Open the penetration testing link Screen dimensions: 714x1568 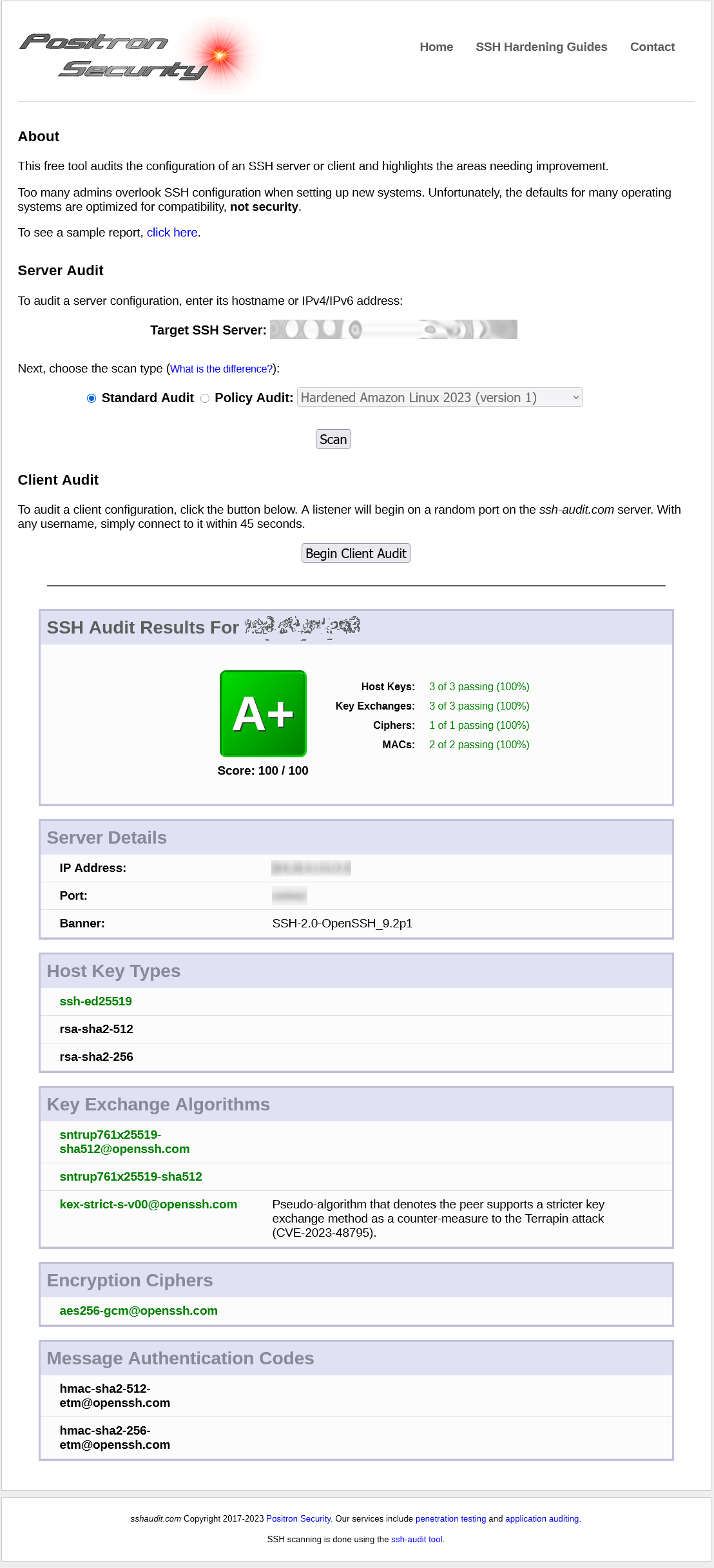click(450, 1519)
